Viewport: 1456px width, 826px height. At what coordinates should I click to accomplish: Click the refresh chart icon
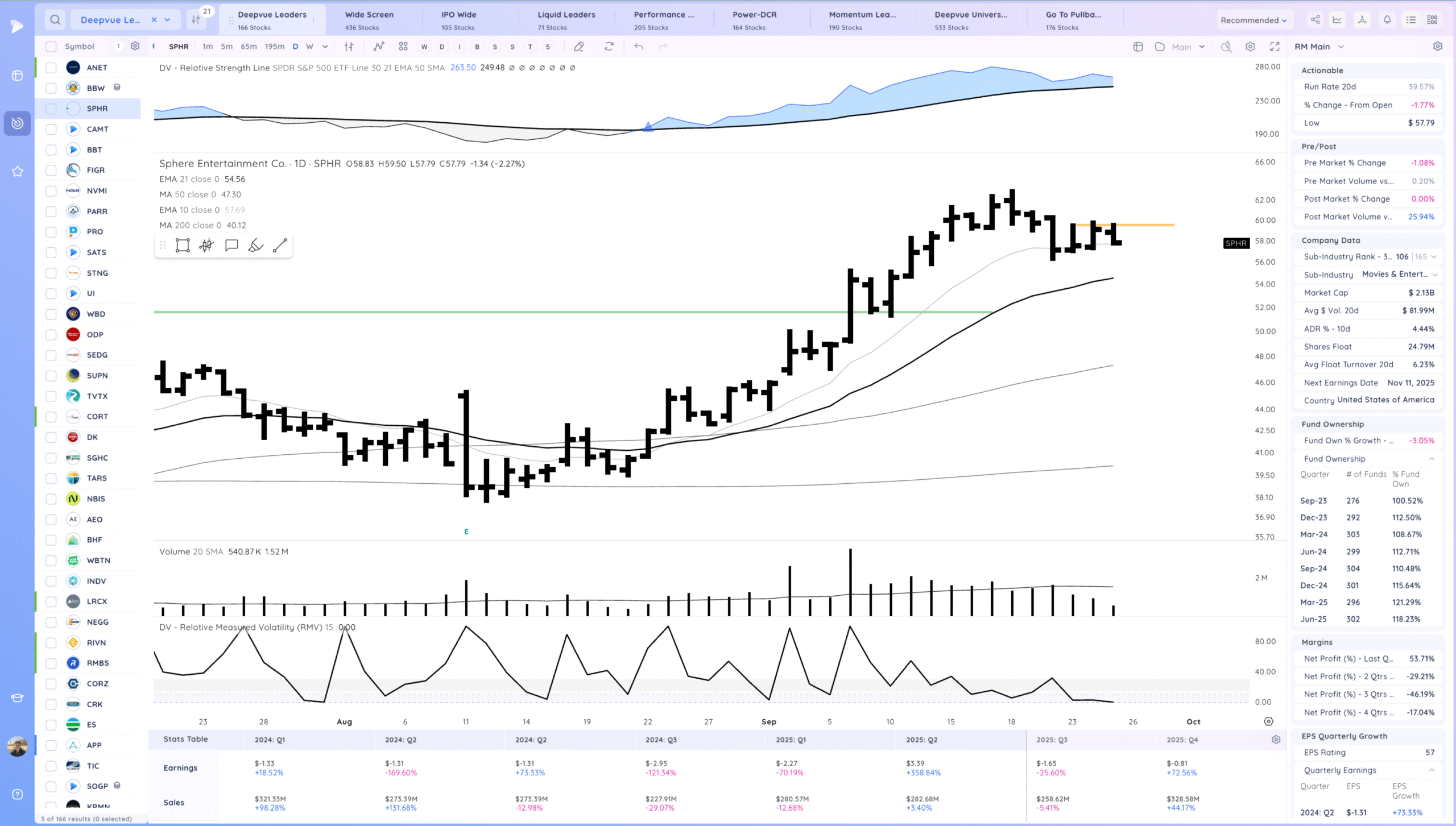click(609, 47)
